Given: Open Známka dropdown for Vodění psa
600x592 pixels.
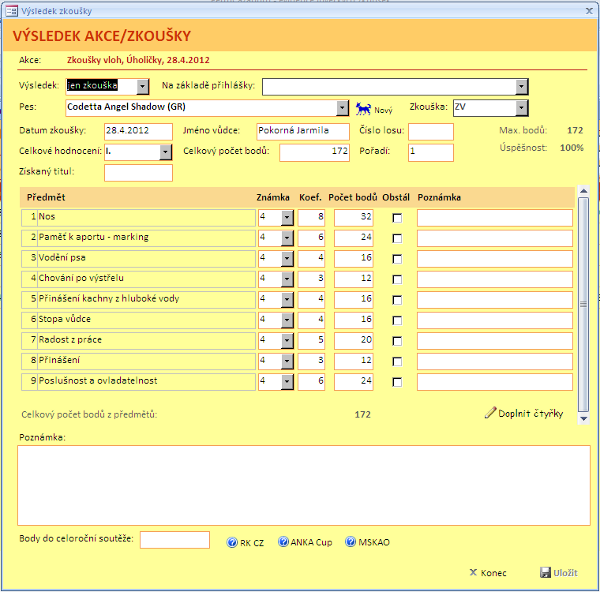Looking at the screenshot, I should 287,259.
